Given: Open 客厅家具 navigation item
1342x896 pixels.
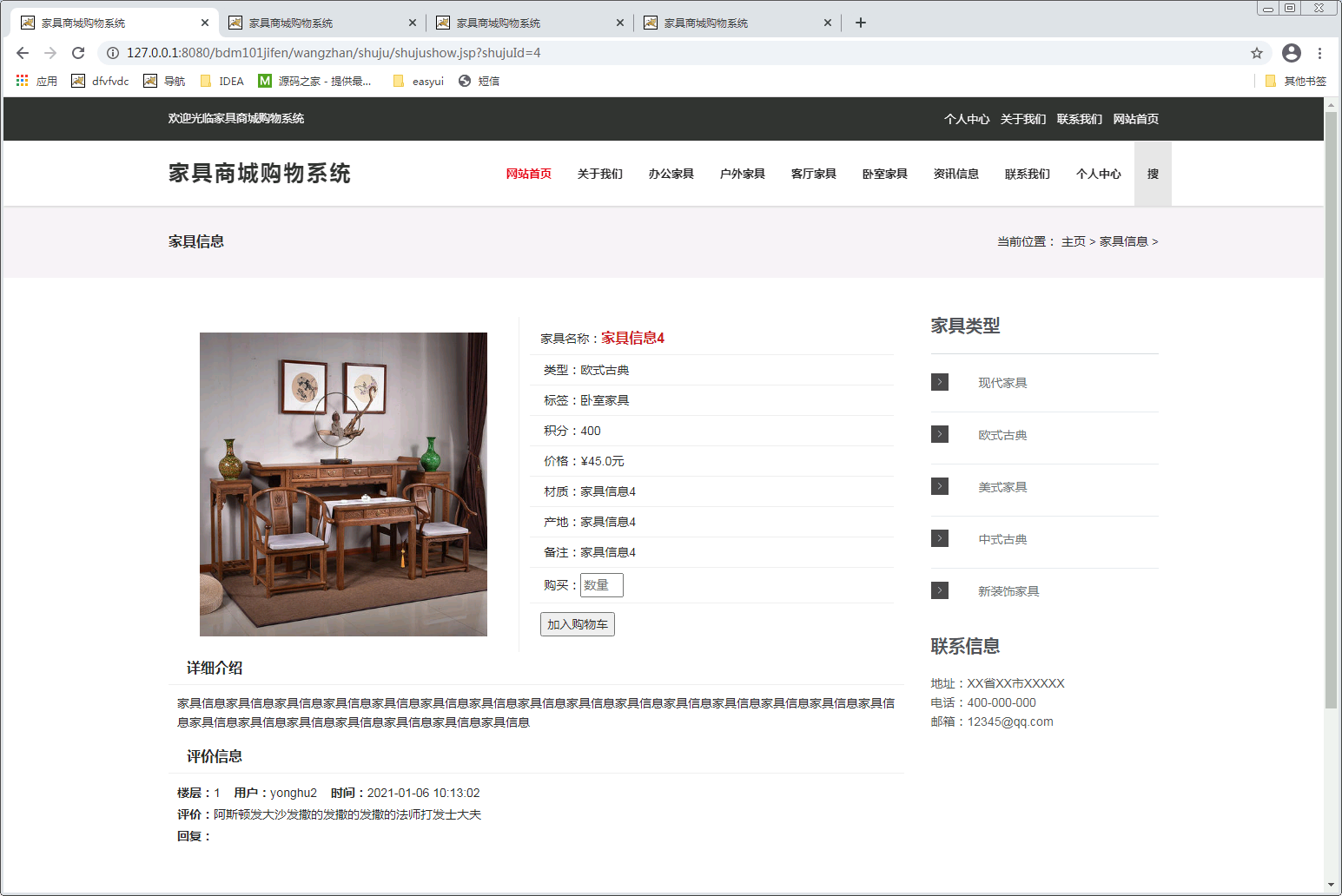Looking at the screenshot, I should coord(814,174).
